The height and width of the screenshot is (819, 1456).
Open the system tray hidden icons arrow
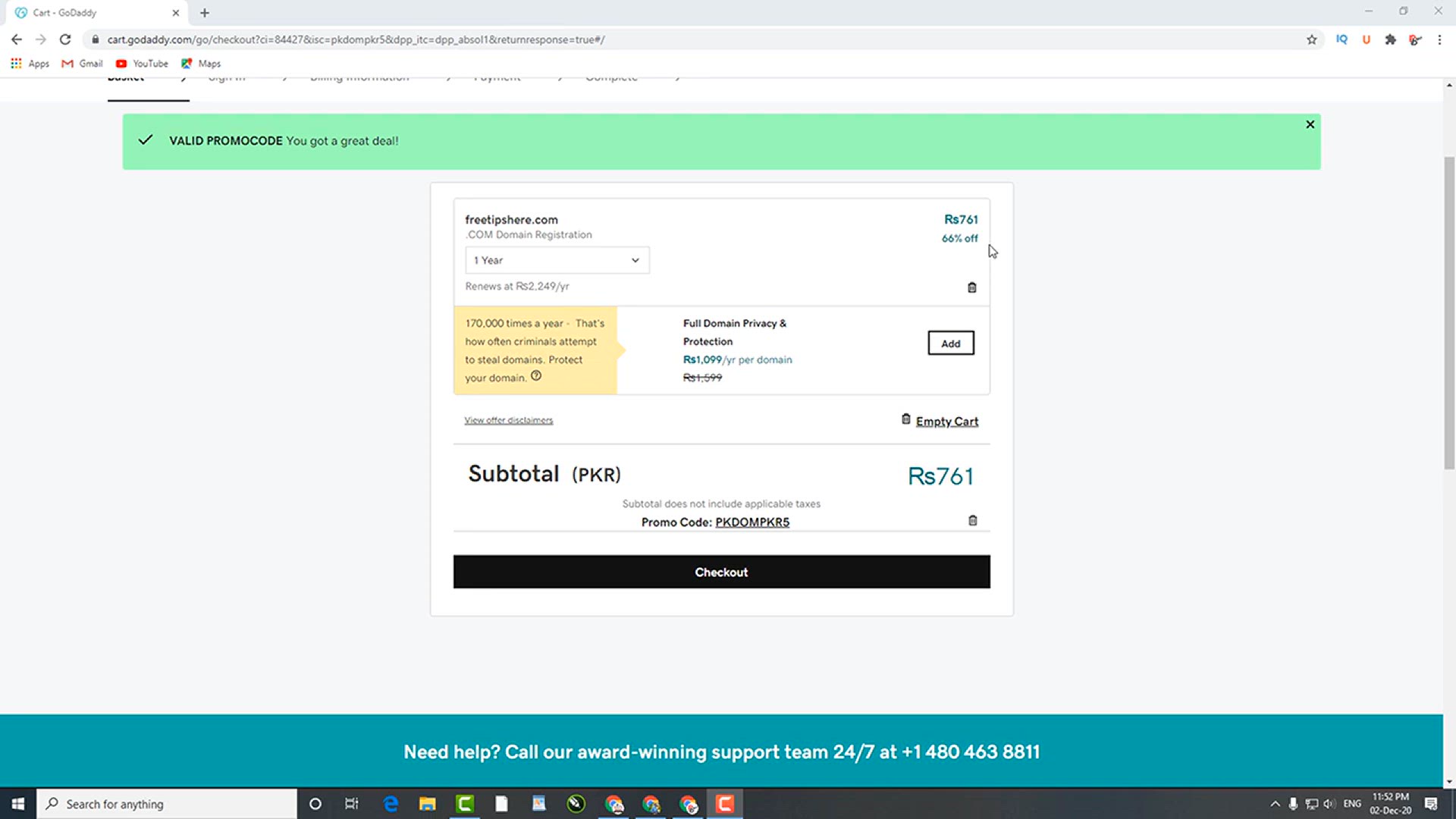[1275, 804]
